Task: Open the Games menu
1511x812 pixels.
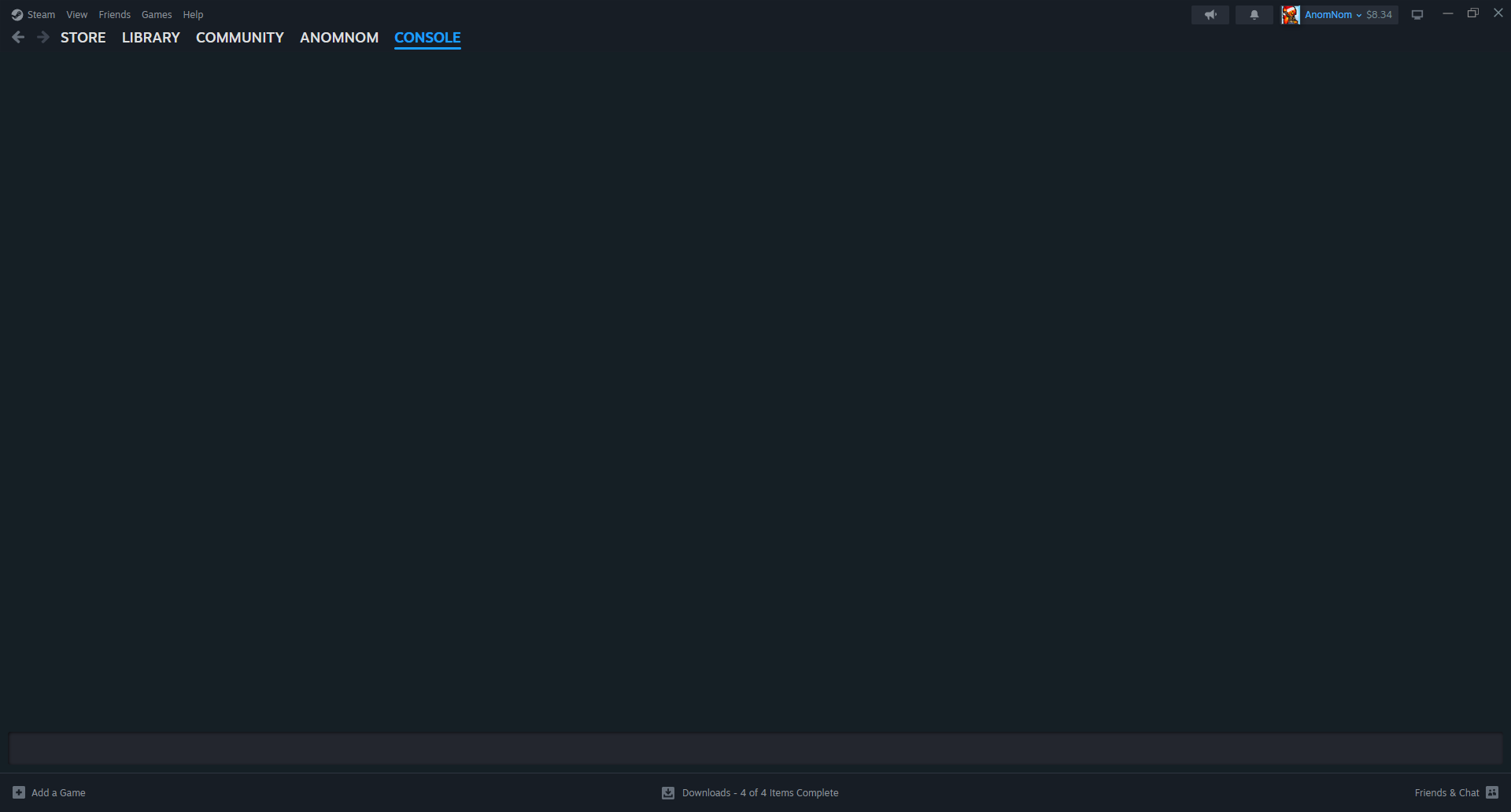Action: click(157, 15)
